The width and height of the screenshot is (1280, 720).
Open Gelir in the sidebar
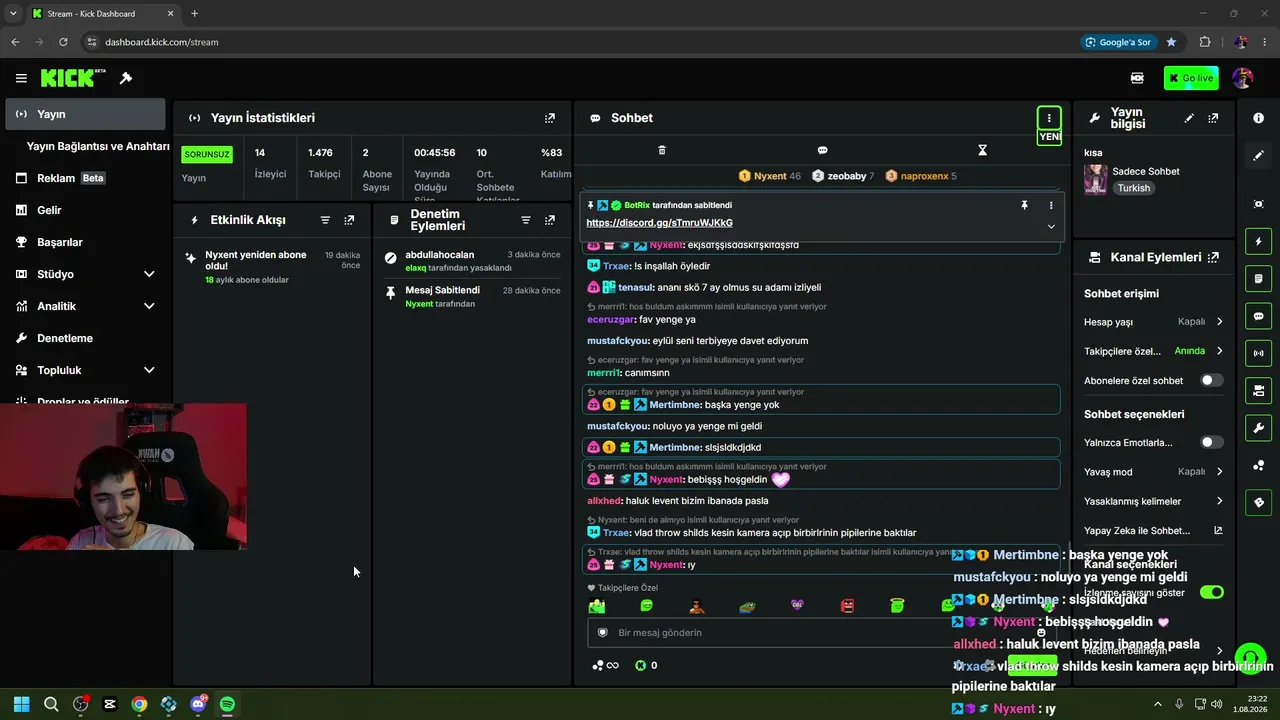(85, 210)
